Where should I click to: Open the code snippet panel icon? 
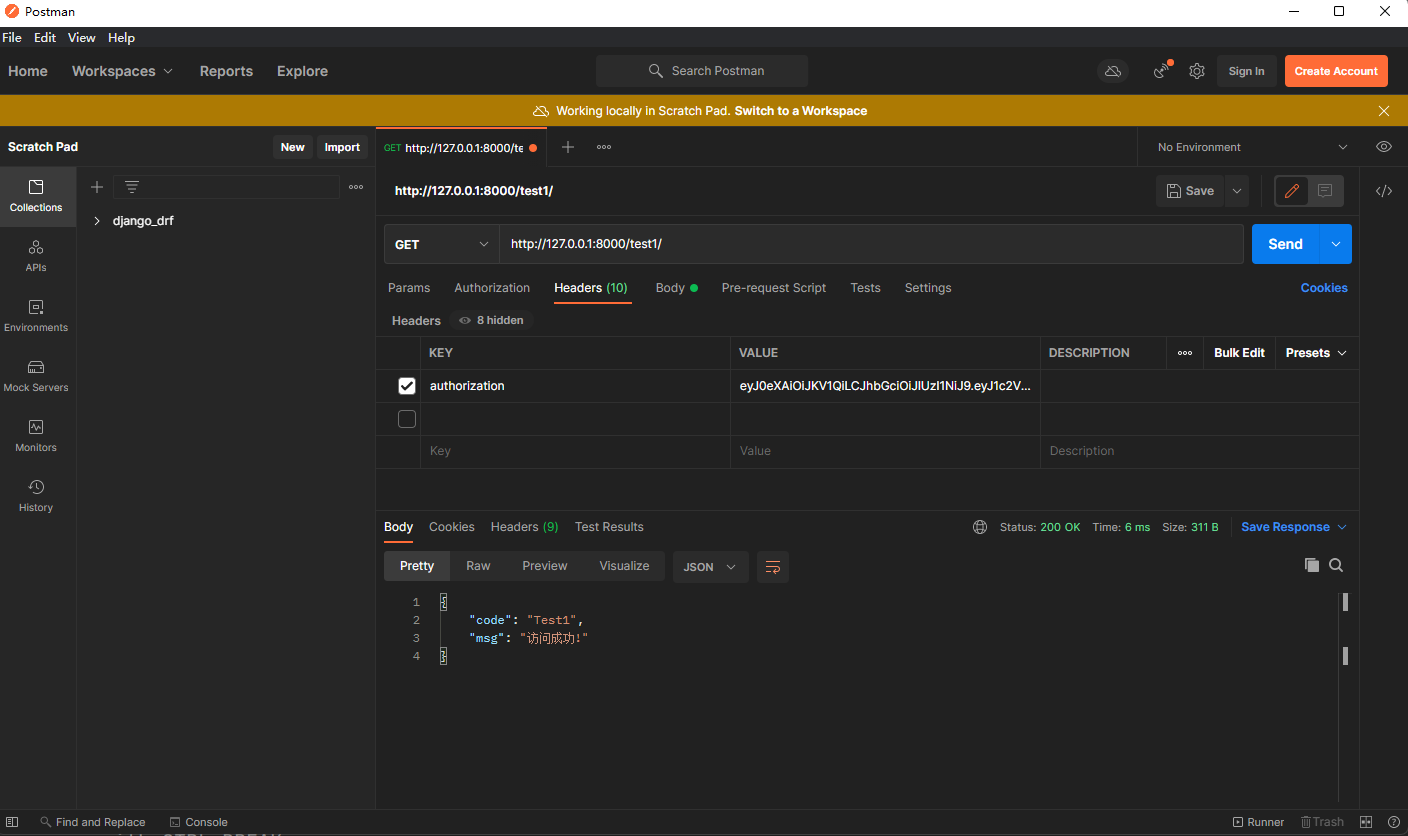coord(1384,191)
